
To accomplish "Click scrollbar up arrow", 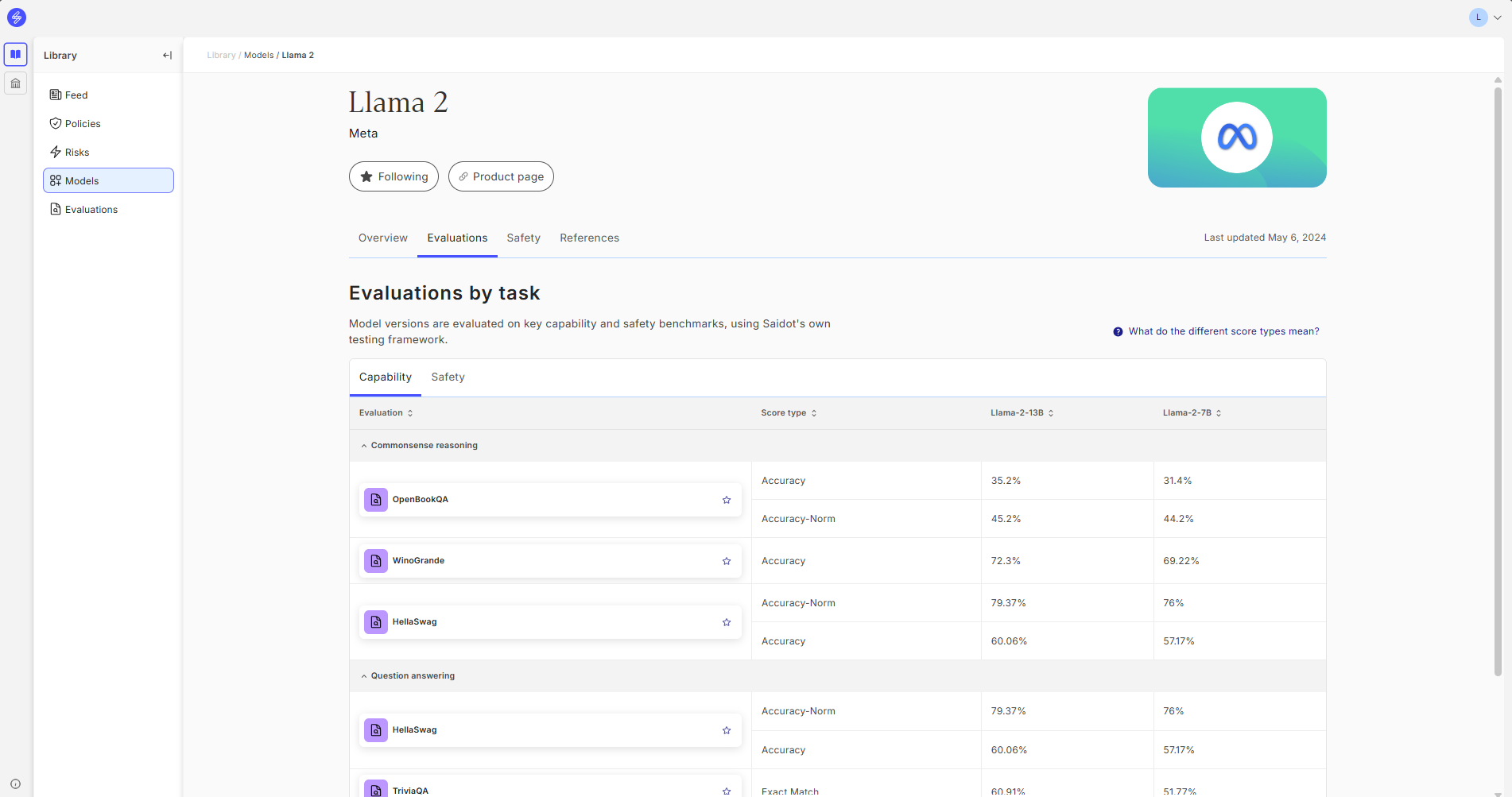I will point(1498,79).
